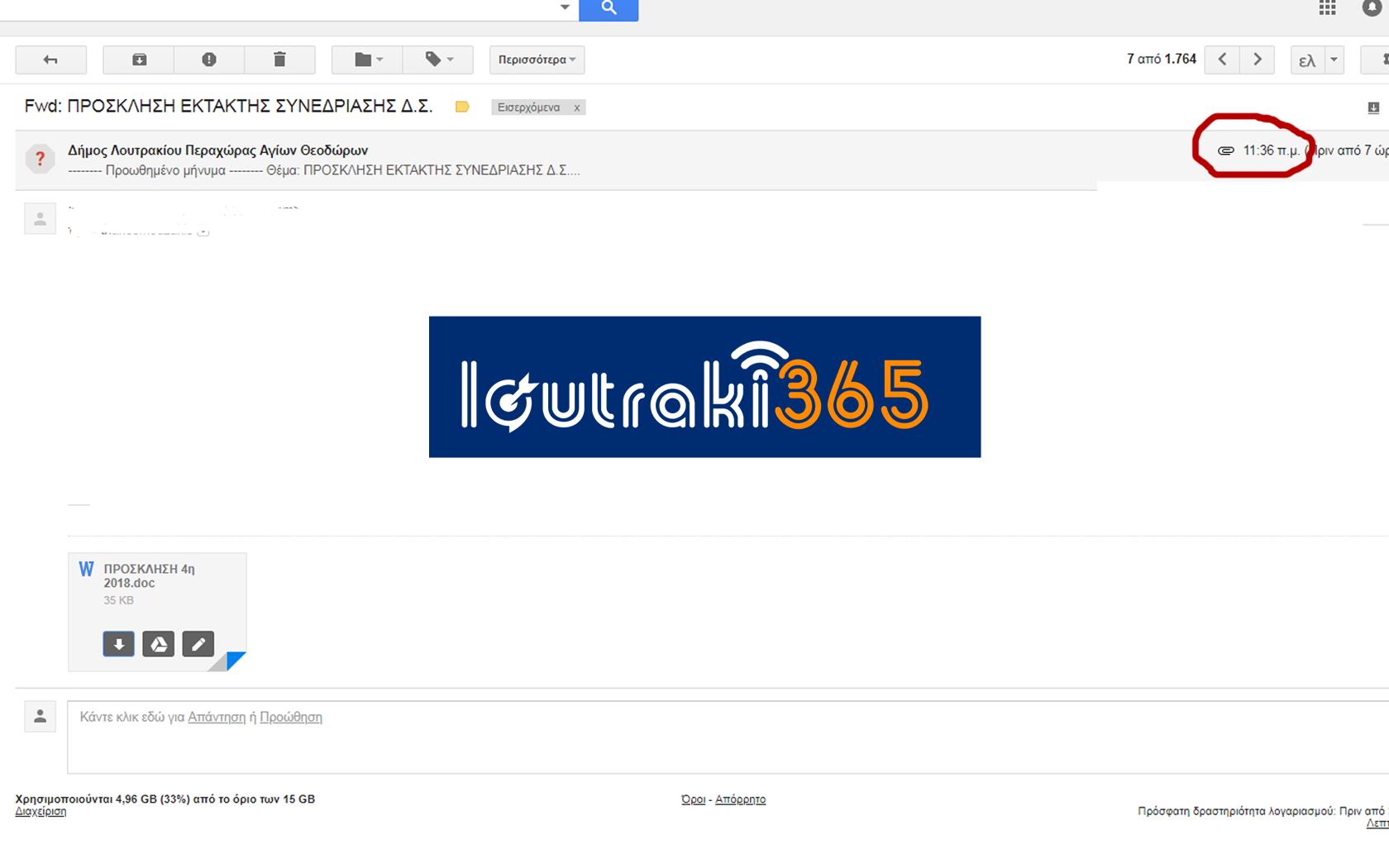Click the Εισερχόμενα label chip

[529, 107]
